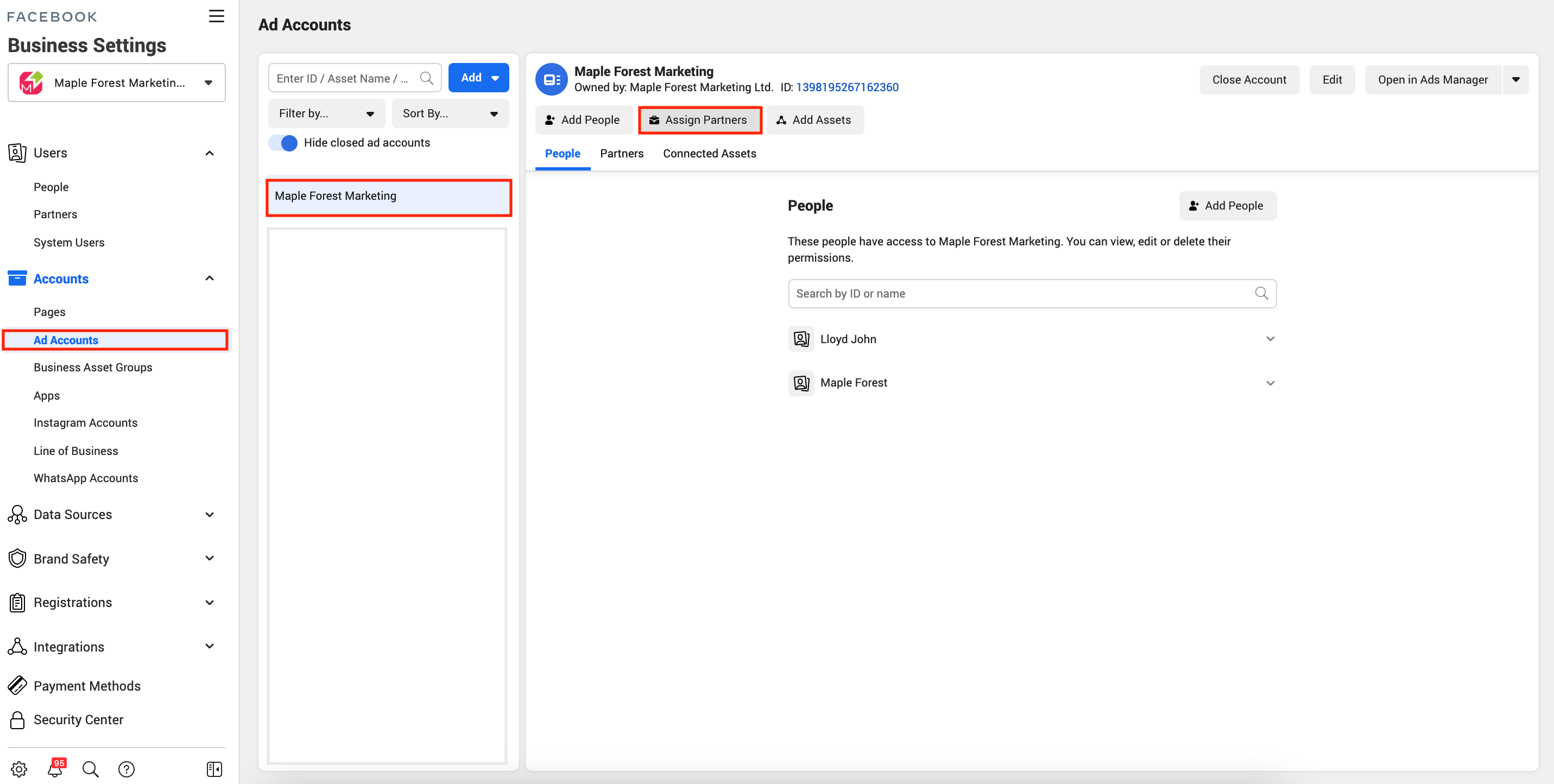Viewport: 1554px width, 784px height.
Task: Expand Maple Forest's permissions chevron
Action: pyautogui.click(x=1270, y=383)
